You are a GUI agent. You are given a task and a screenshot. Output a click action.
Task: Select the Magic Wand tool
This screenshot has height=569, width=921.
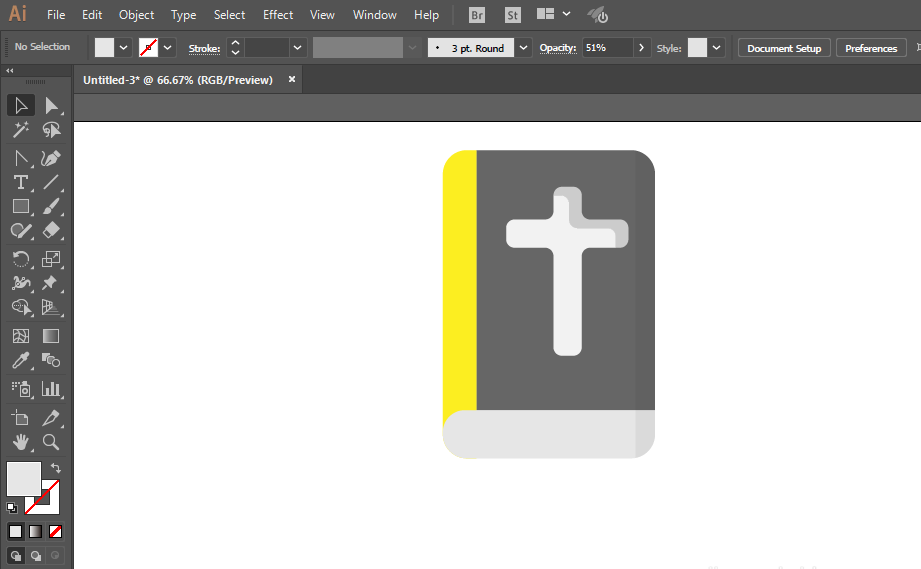tap(21, 130)
